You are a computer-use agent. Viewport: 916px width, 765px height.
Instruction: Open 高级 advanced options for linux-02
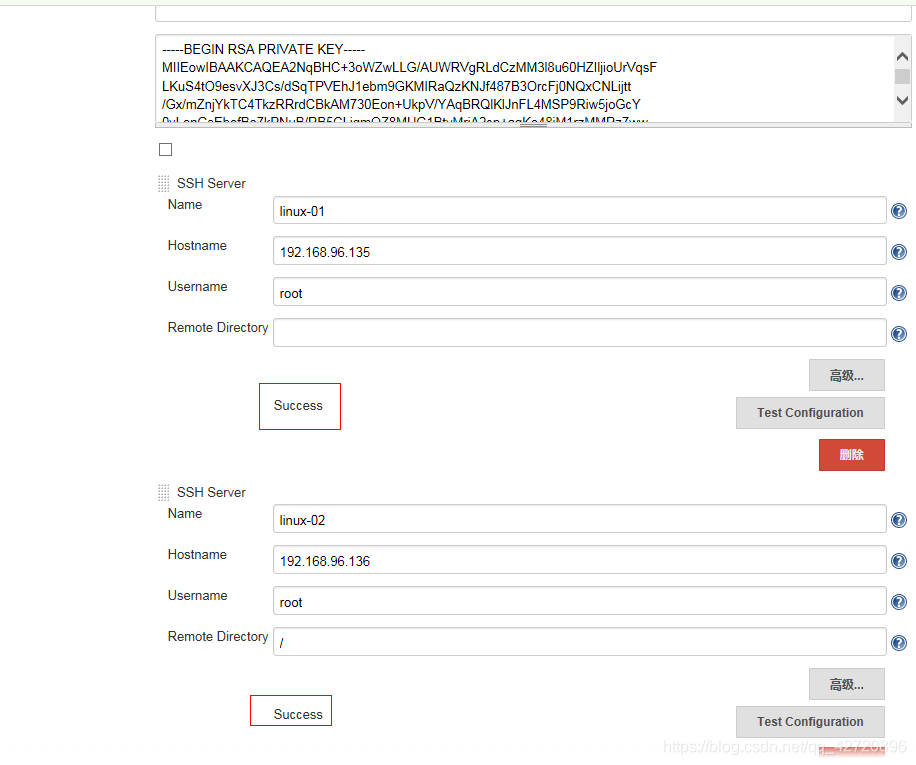(x=846, y=684)
